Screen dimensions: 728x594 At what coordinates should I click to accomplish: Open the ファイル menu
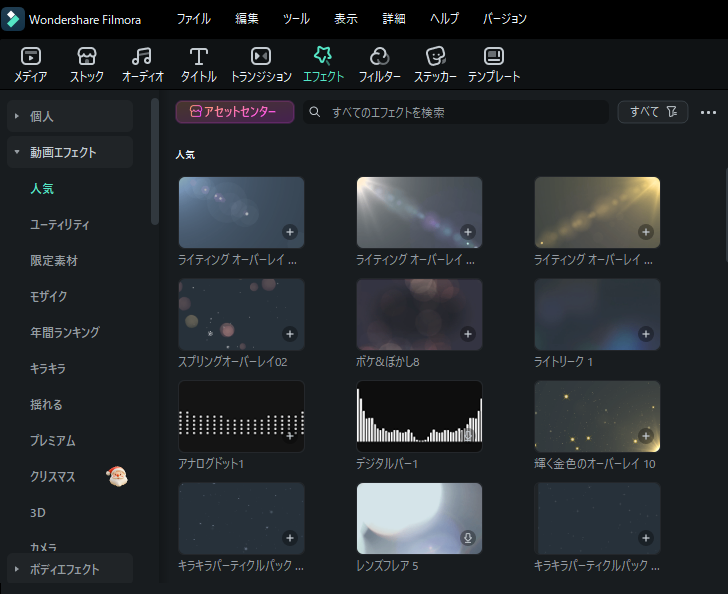194,19
